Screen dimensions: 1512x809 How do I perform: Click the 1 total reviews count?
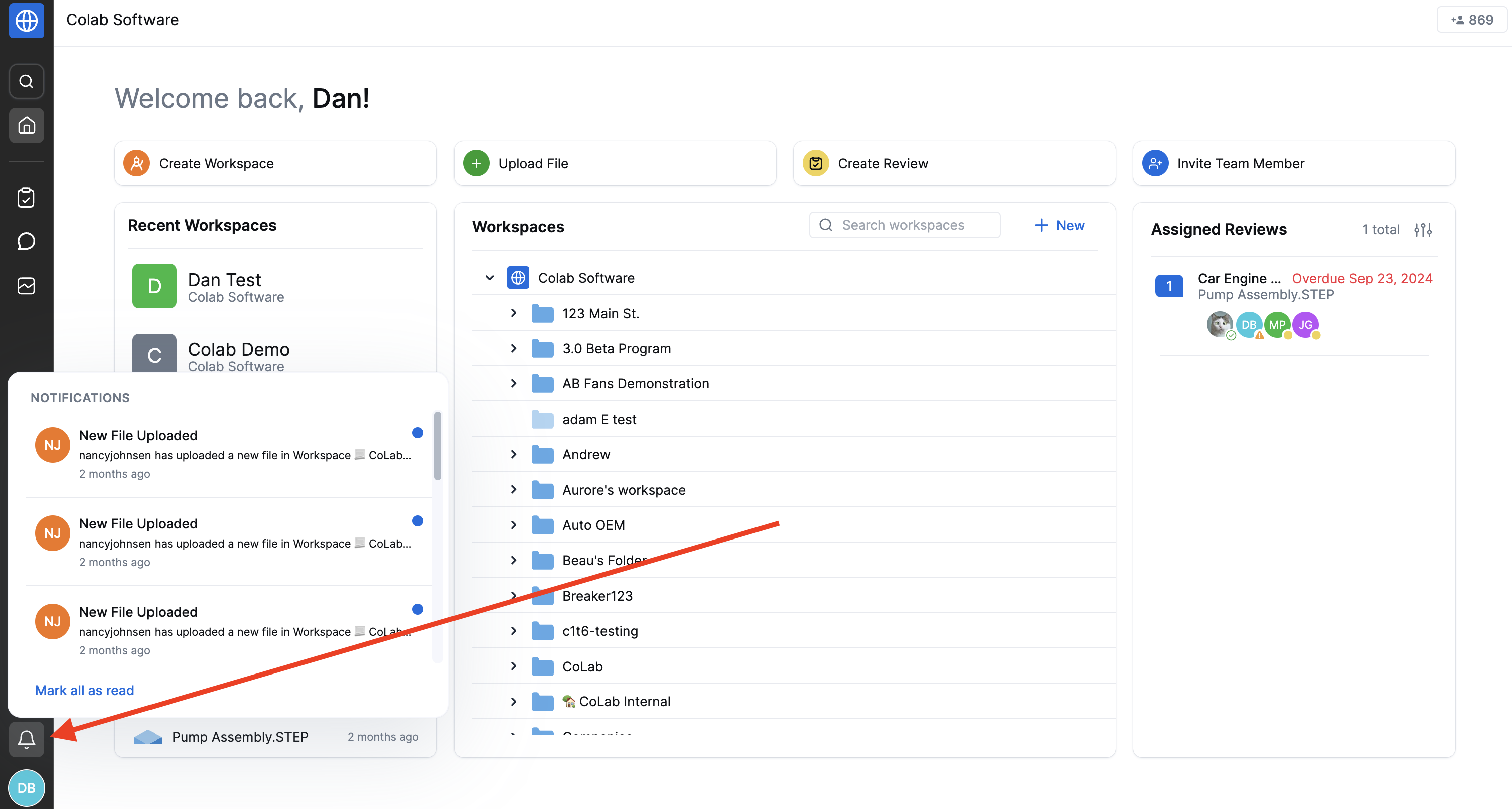coord(1381,229)
